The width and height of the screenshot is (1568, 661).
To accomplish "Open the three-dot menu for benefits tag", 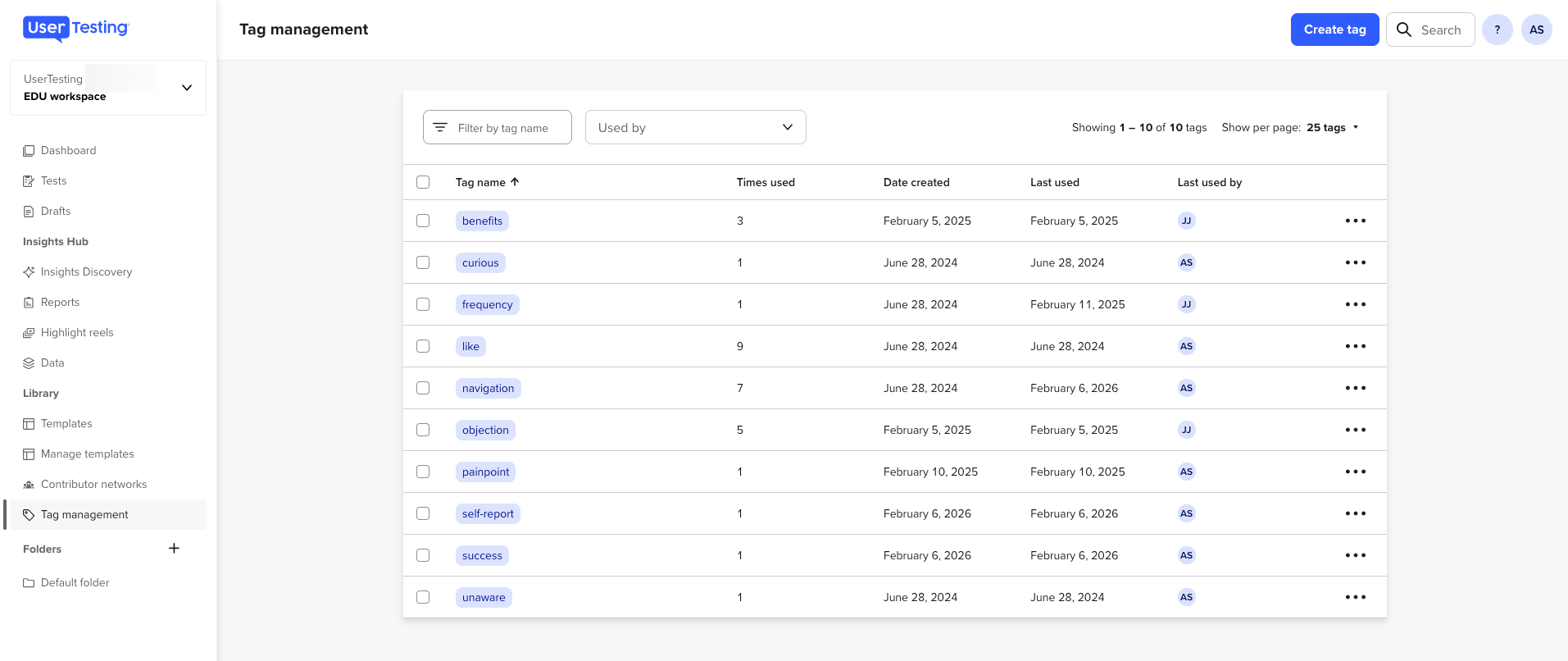I will pyautogui.click(x=1355, y=221).
